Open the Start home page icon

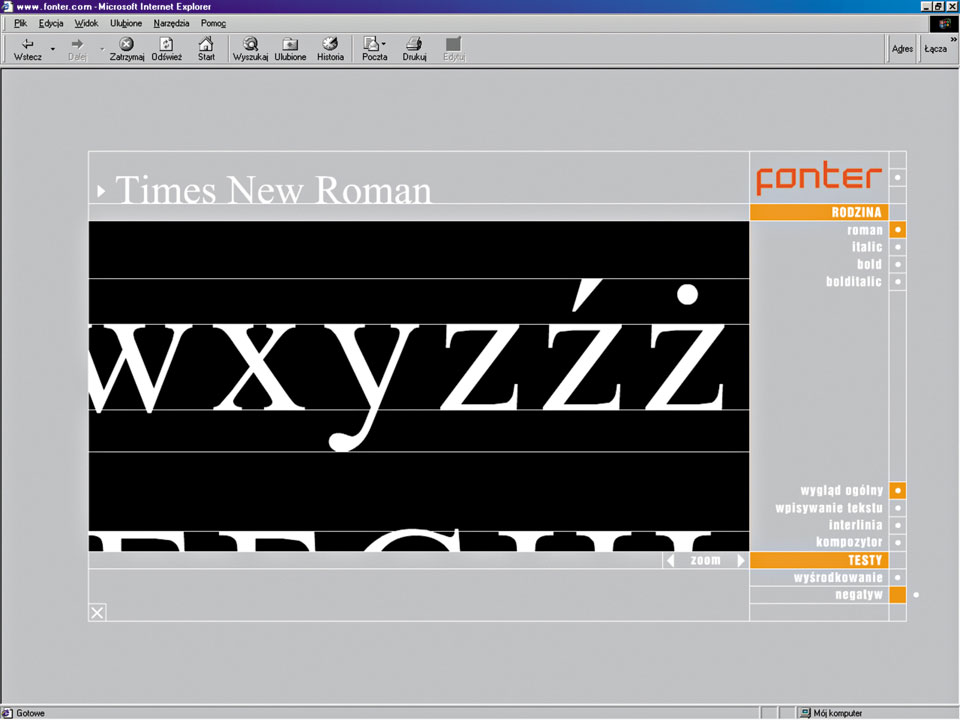206,43
